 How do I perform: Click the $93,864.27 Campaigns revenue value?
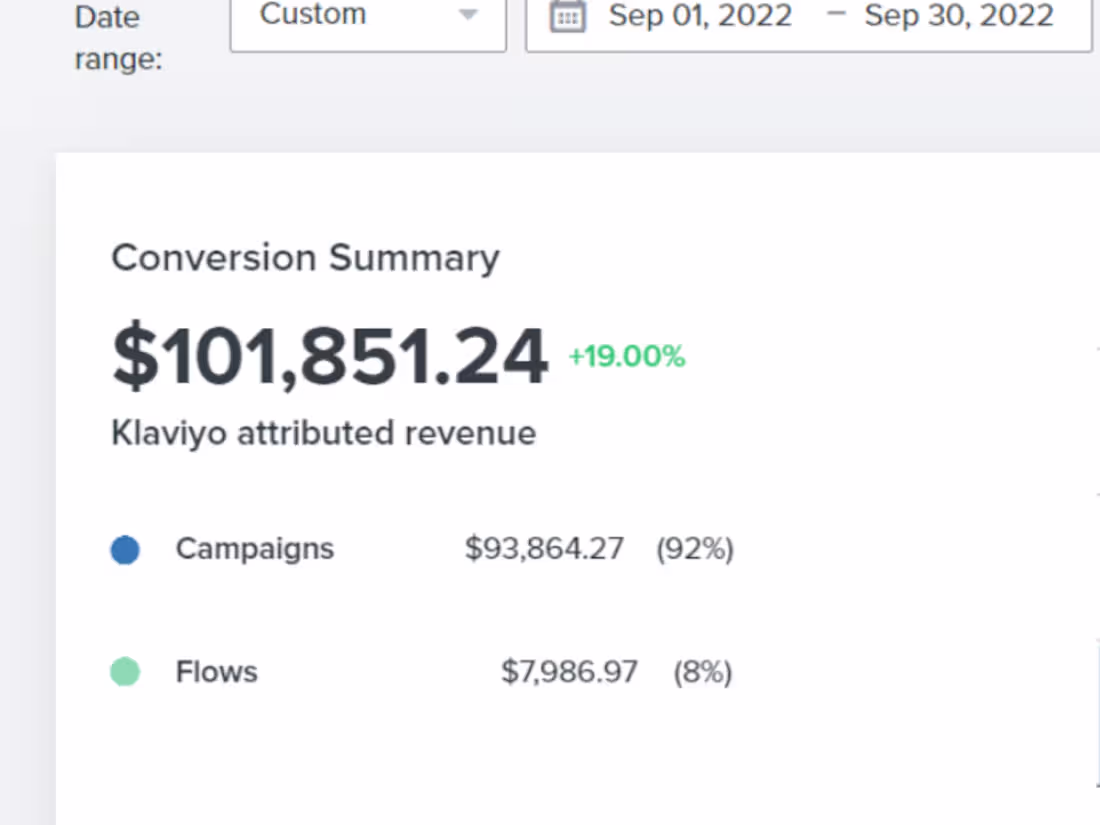click(544, 548)
